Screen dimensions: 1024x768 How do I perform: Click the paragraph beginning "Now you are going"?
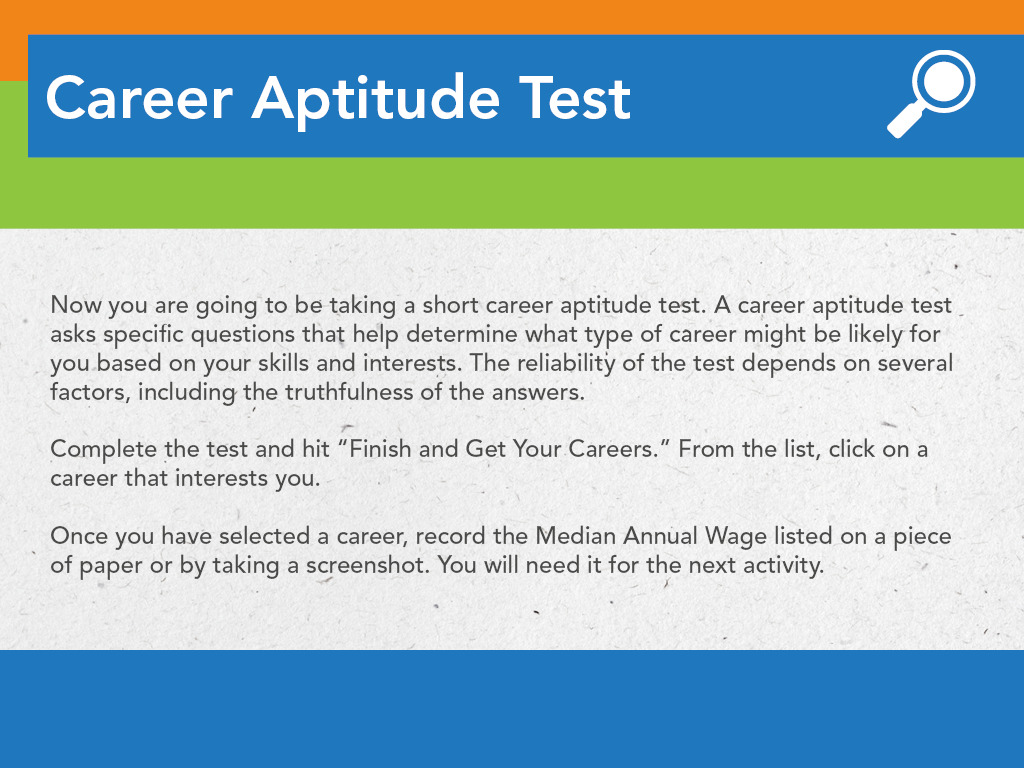click(502, 349)
